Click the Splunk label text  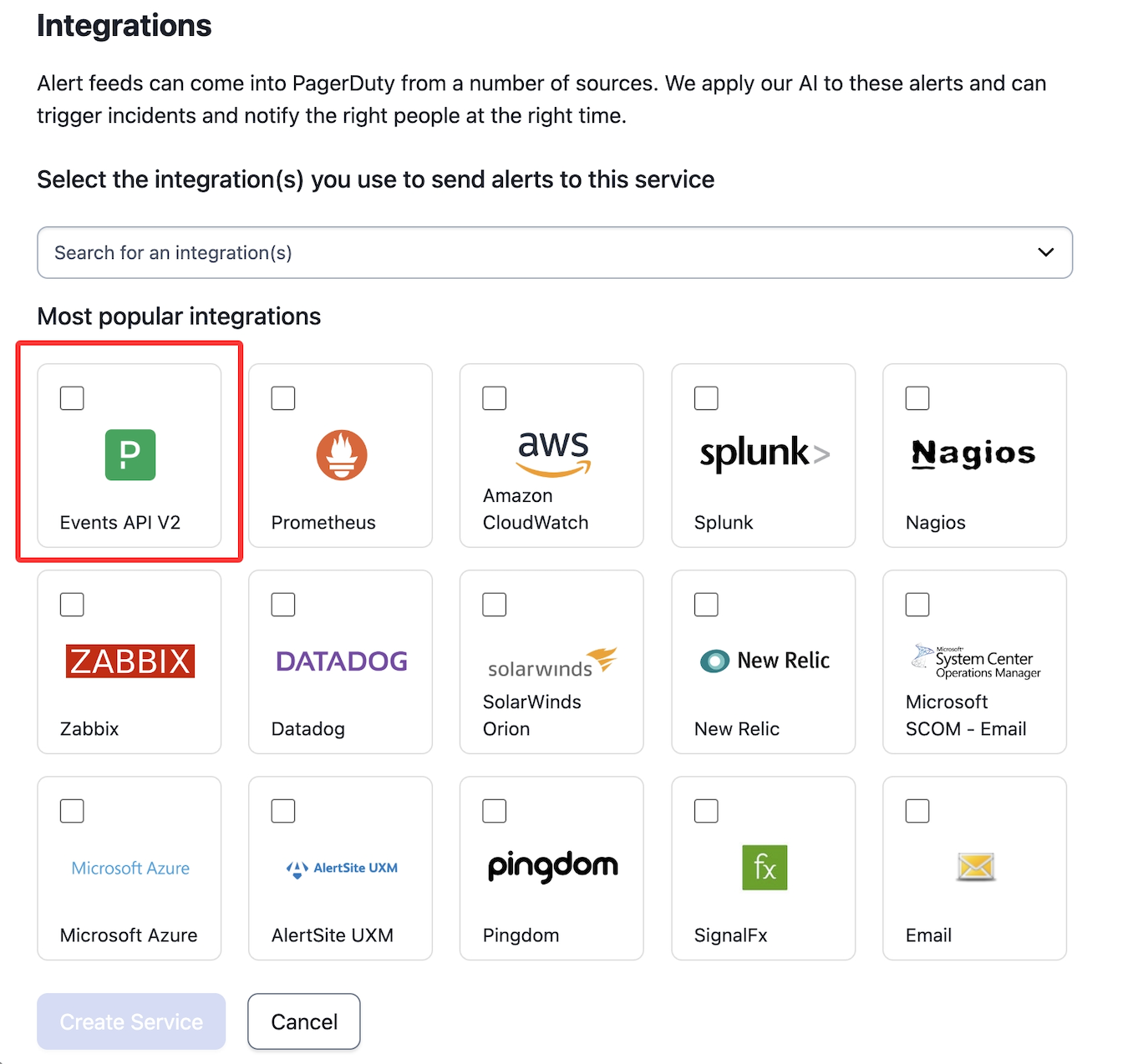[x=724, y=523]
